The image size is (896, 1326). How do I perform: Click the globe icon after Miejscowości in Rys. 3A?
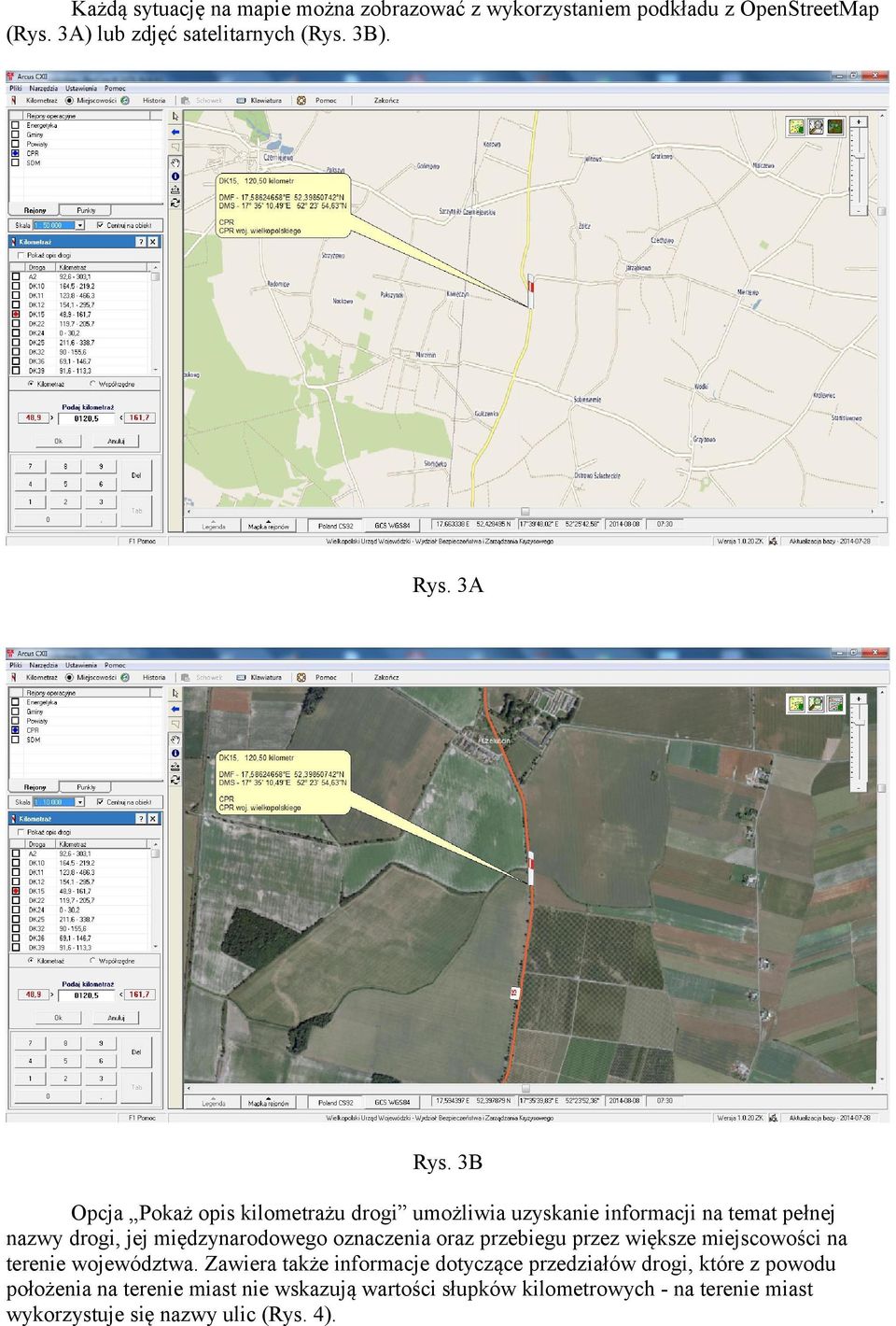[x=124, y=100]
